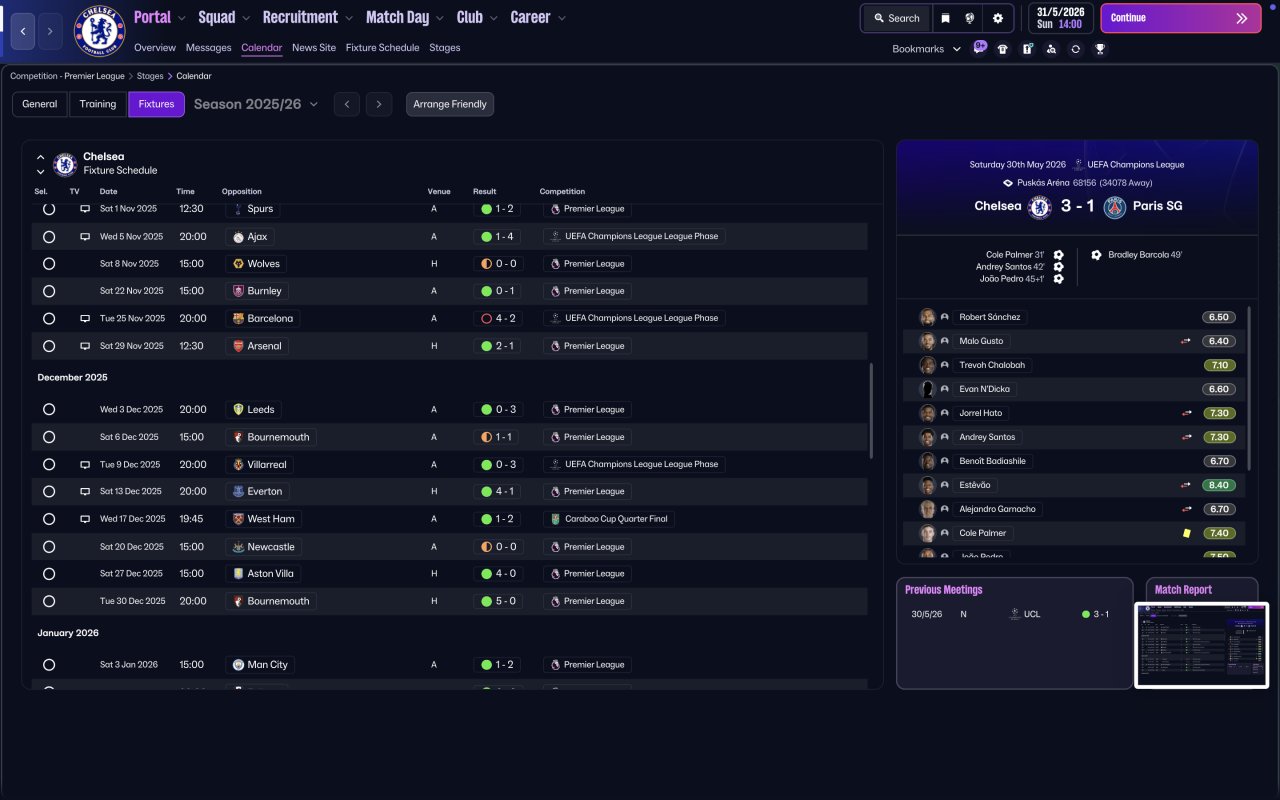Switch to the Fixture Schedule sub-tab
This screenshot has height=800, width=1280.
tap(382, 48)
